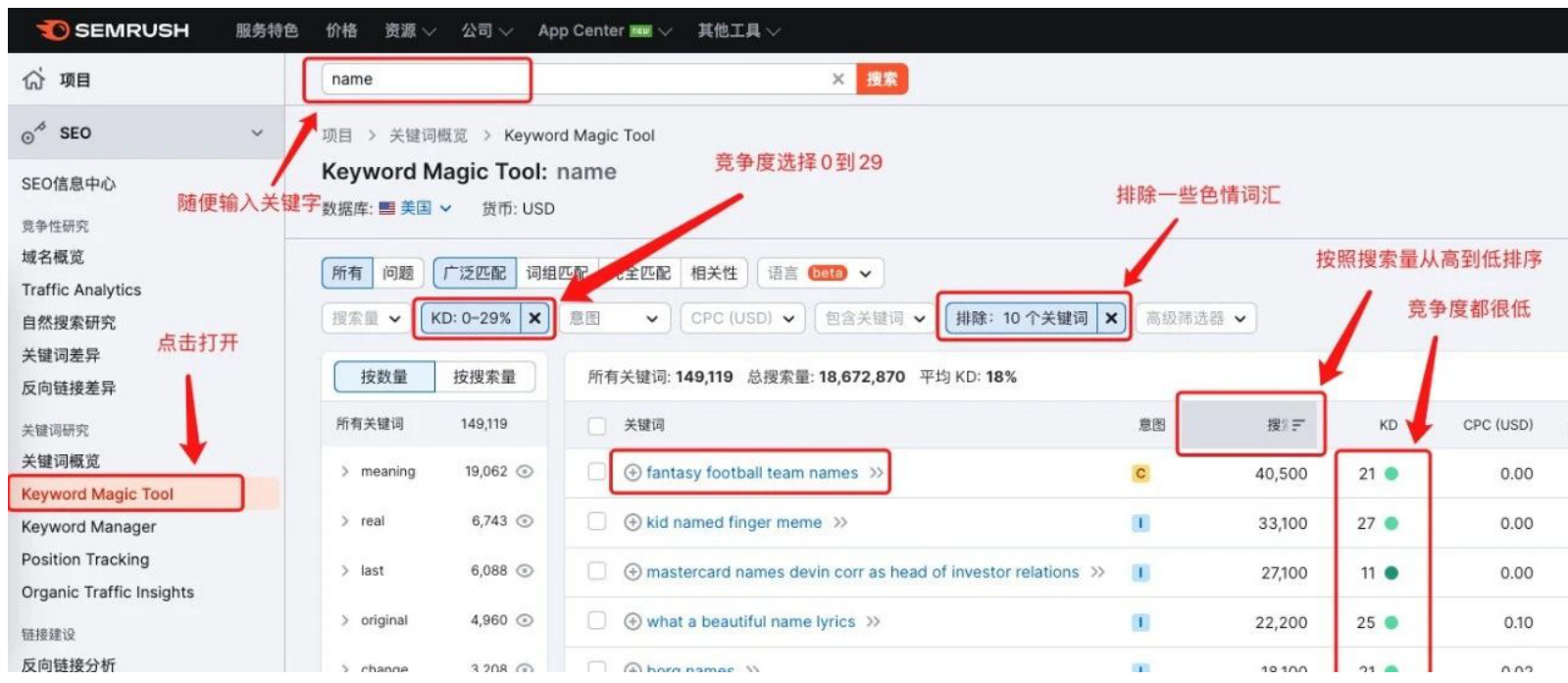Click the I intent badge for mastercard names row
The height and width of the screenshot is (683, 1568).
click(1139, 572)
